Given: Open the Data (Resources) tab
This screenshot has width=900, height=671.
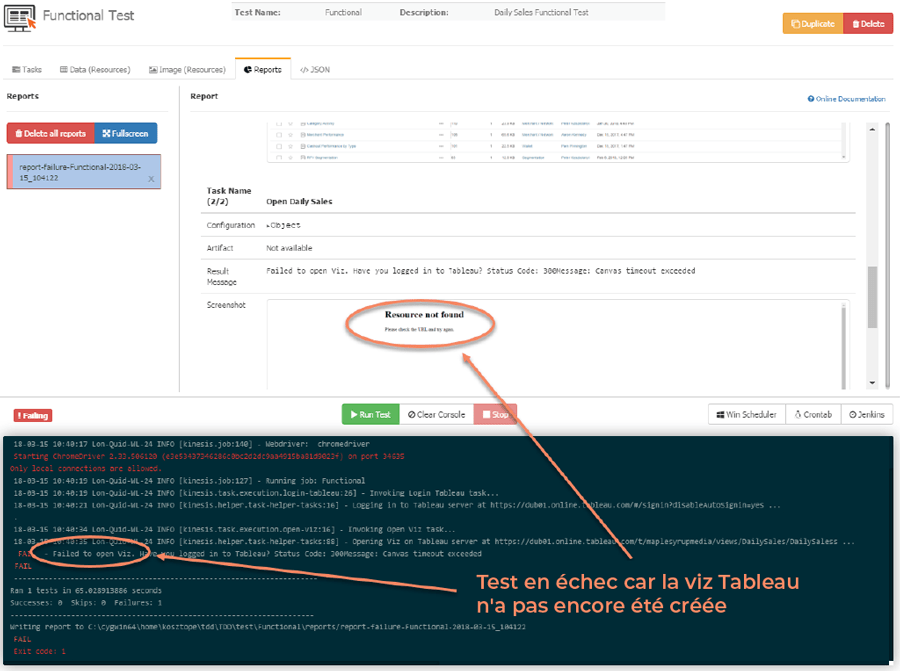Looking at the screenshot, I should coord(95,69).
